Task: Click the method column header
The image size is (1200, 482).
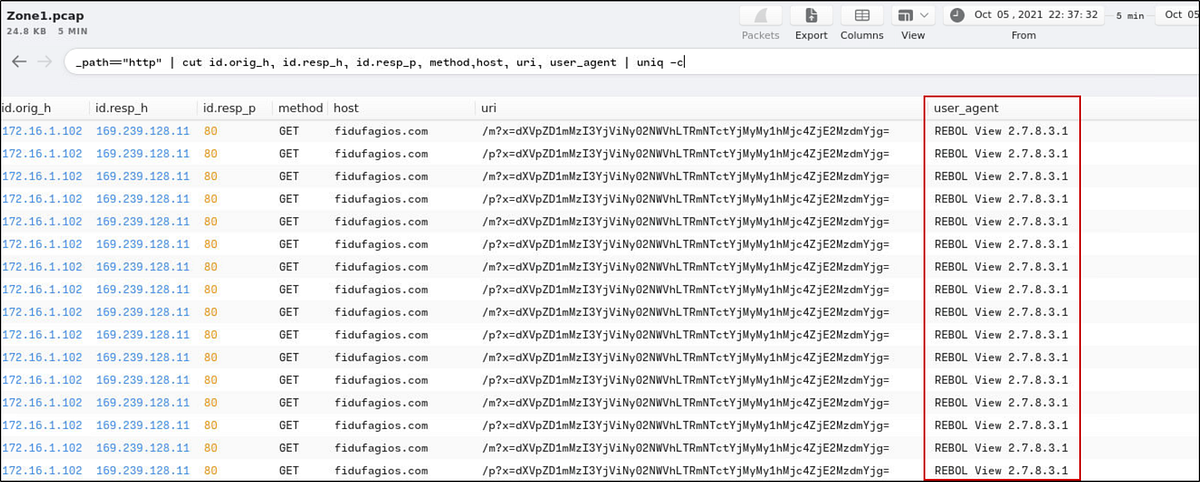Action: pyautogui.click(x=300, y=107)
